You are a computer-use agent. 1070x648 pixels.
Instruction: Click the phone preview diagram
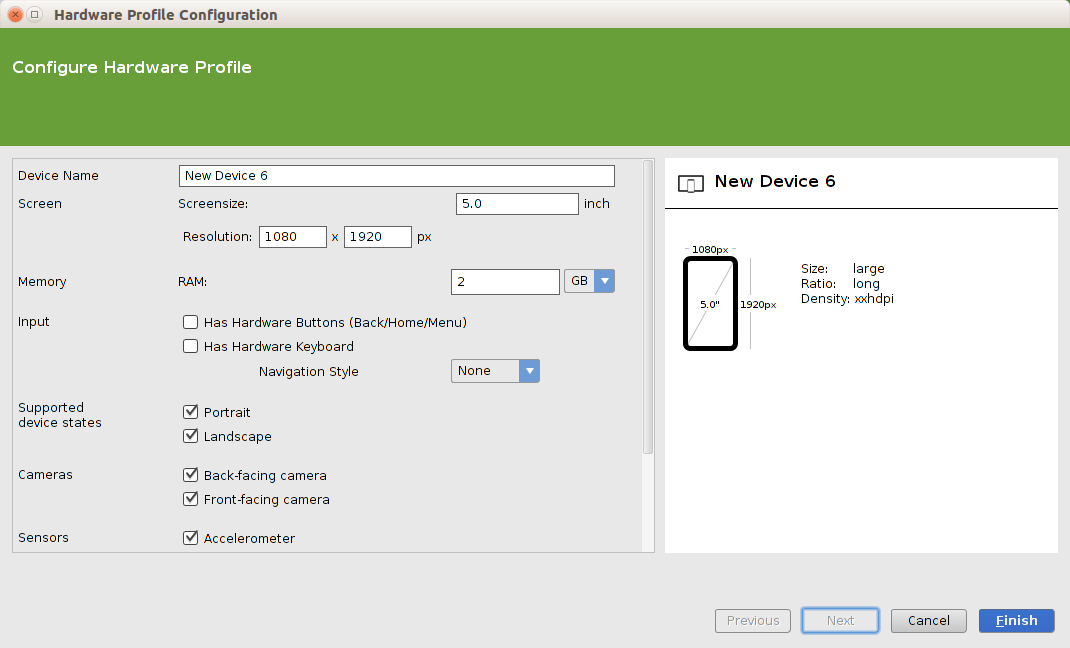(710, 303)
